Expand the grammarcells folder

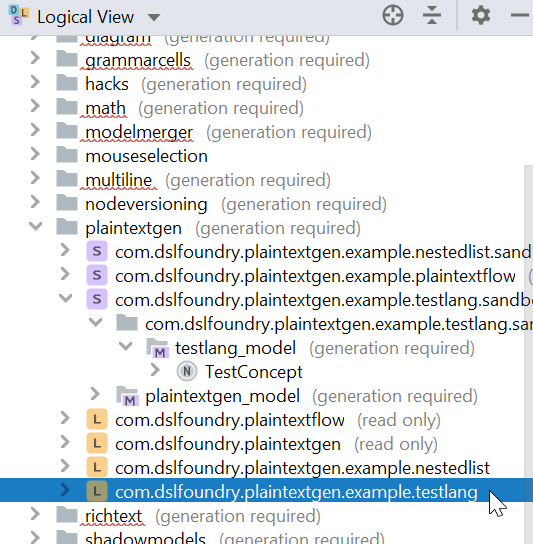[35, 58]
